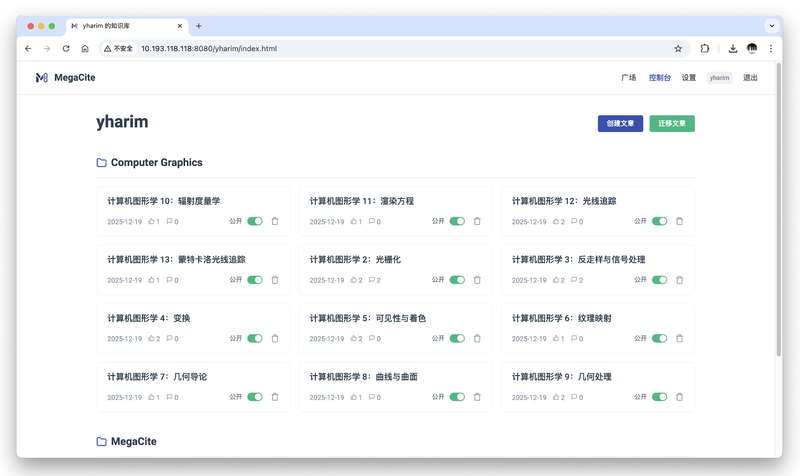Toggle 公开 switch for 计算机图形学 7：几何导论
Image resolution: width=800 pixels, height=476 pixels.
pos(255,397)
